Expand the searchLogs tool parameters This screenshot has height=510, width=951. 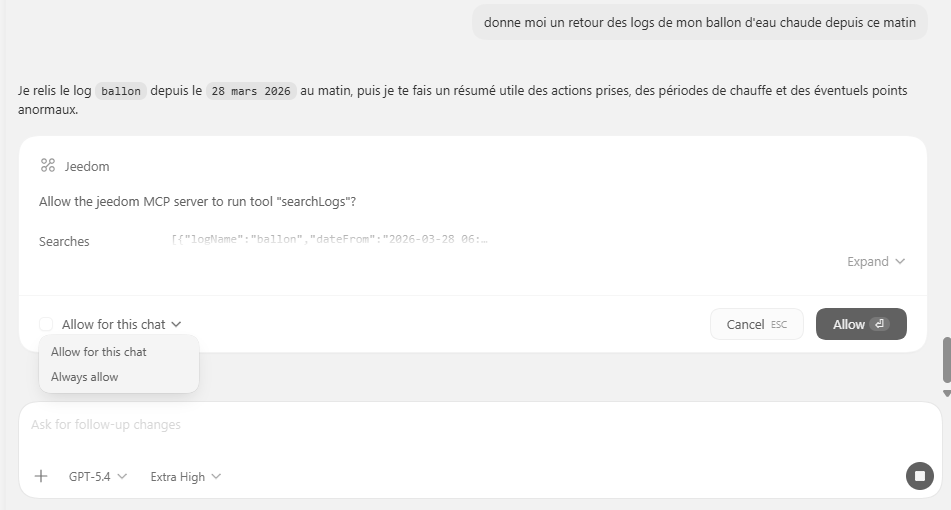tap(875, 262)
